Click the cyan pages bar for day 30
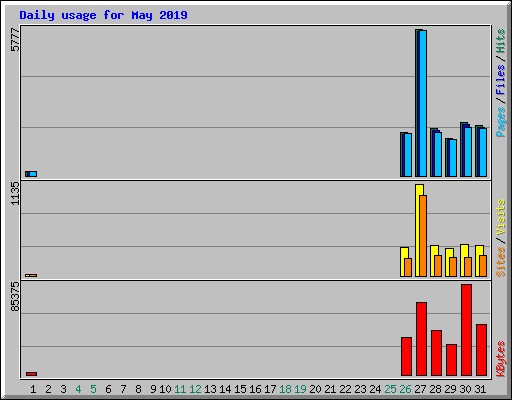 (468, 152)
